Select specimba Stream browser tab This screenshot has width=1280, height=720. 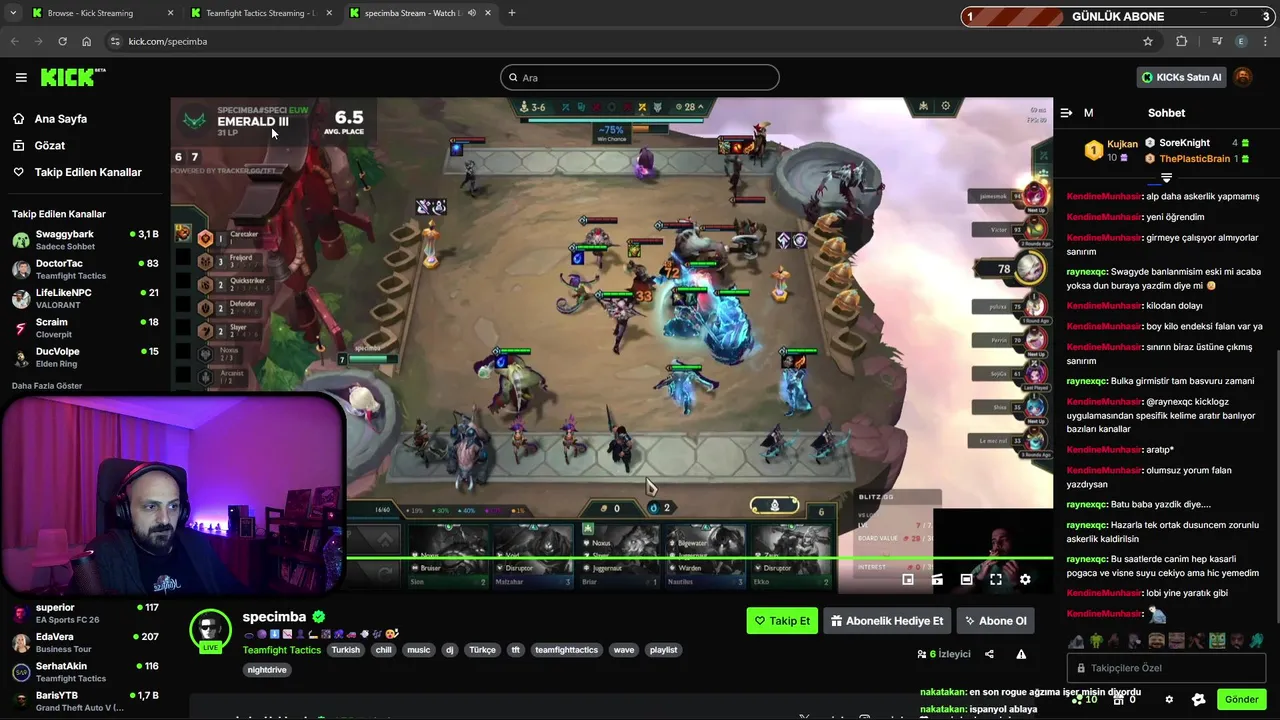click(420, 13)
